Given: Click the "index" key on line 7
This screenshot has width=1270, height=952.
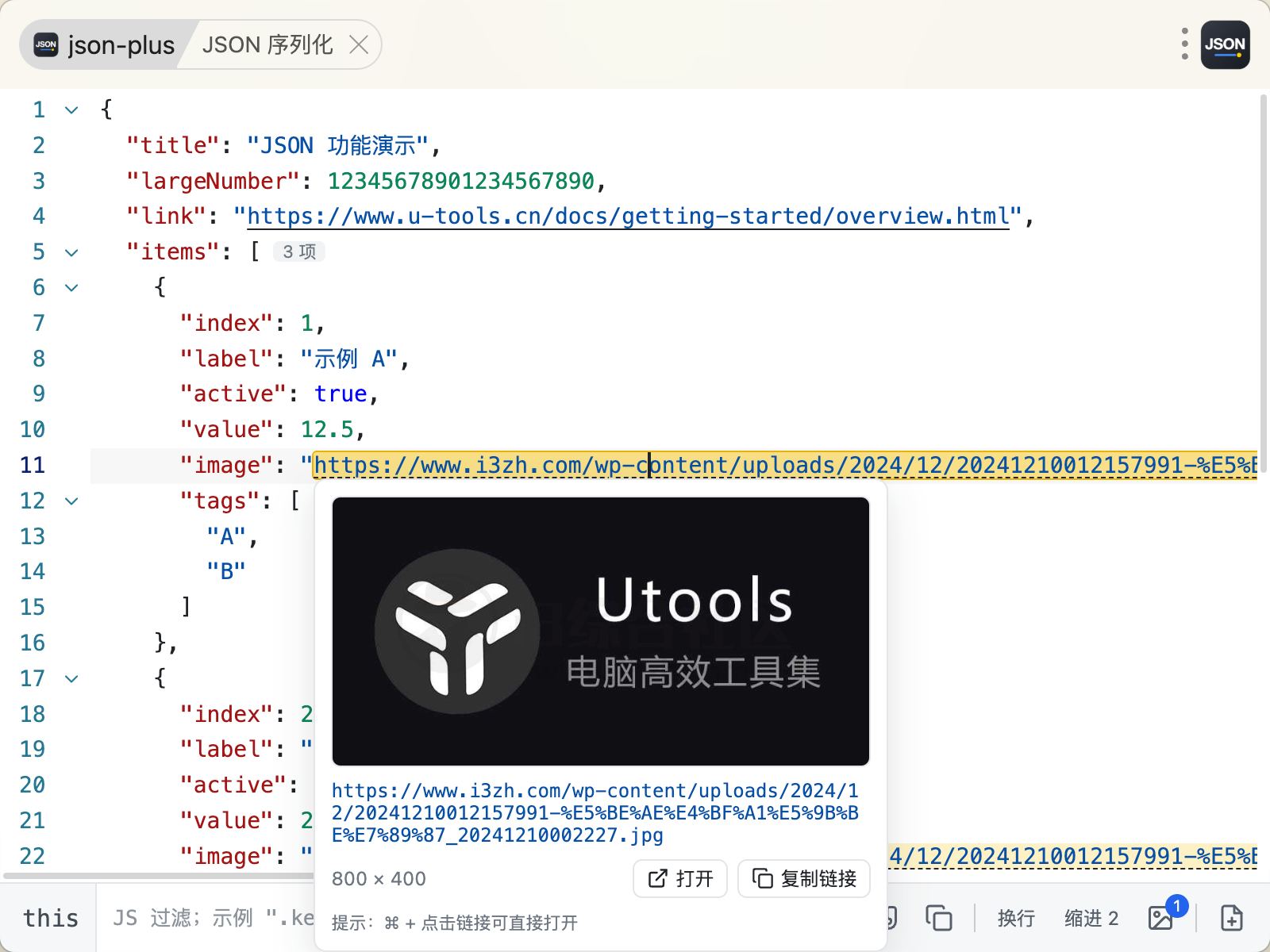Looking at the screenshot, I should 227,323.
